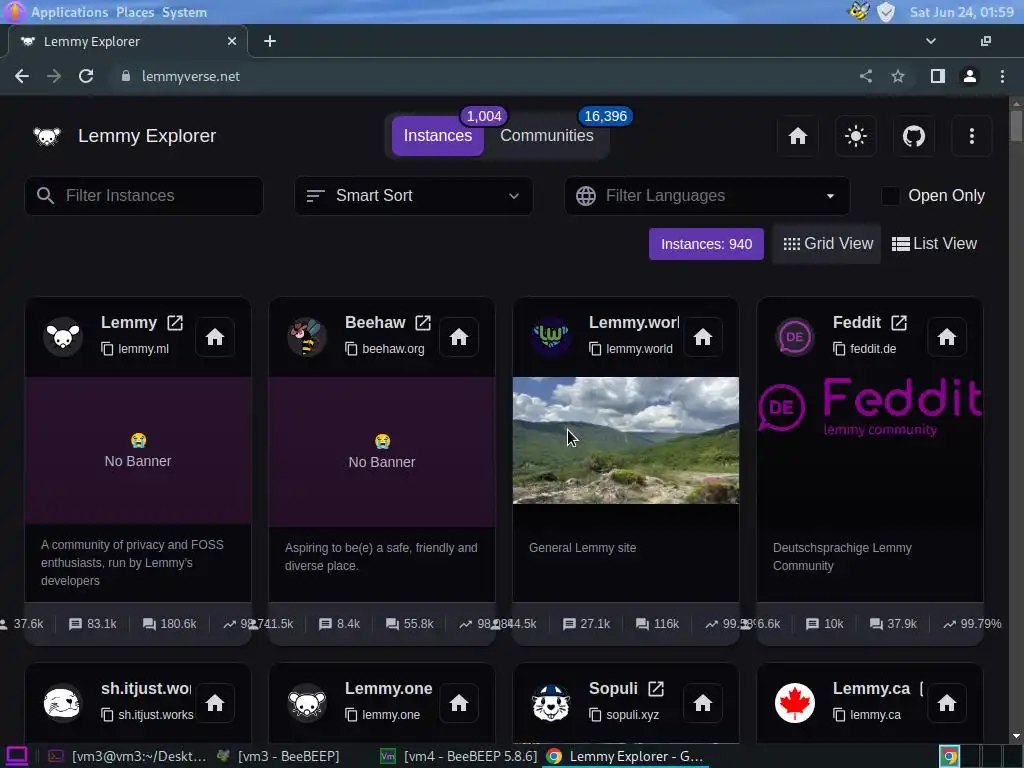The image size is (1024, 768).
Task: Open the browser tab search chevron
Action: (931, 41)
